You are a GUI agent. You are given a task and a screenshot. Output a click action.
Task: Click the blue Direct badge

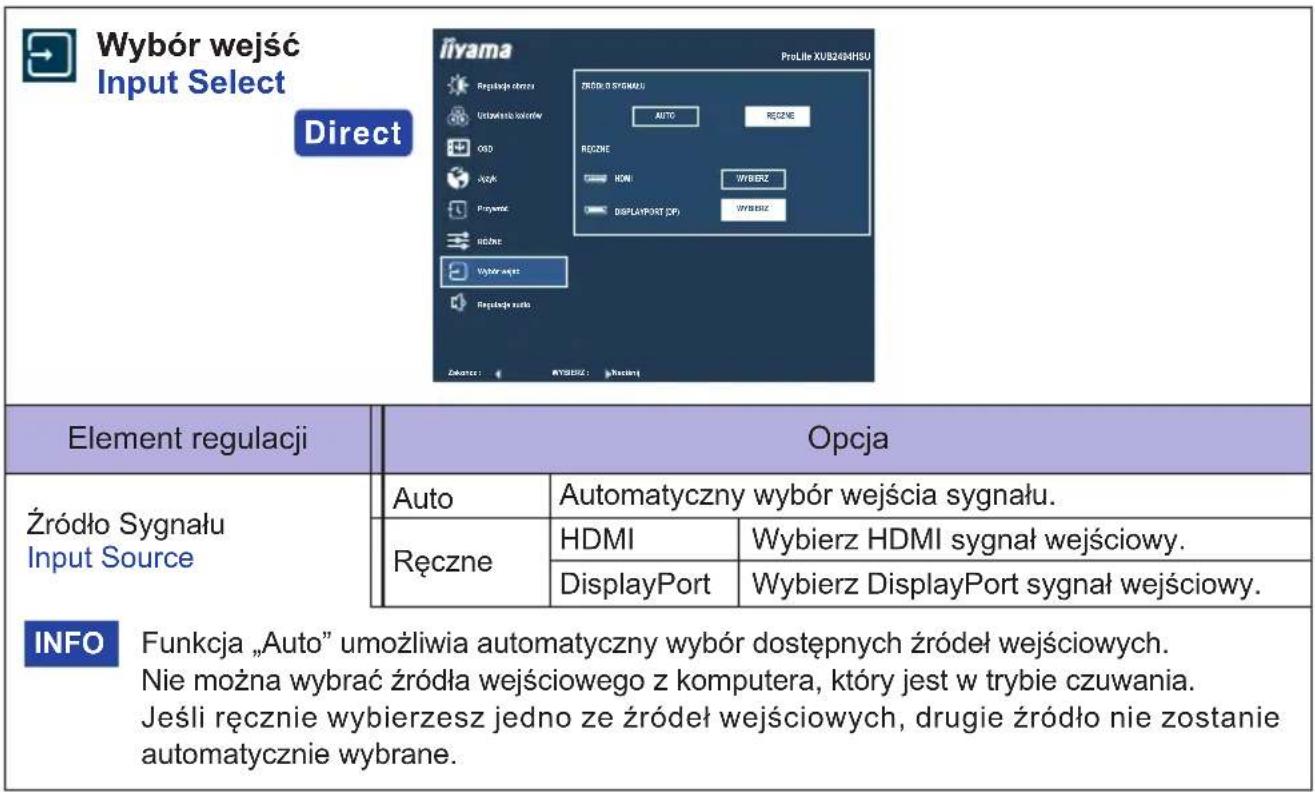point(353,133)
